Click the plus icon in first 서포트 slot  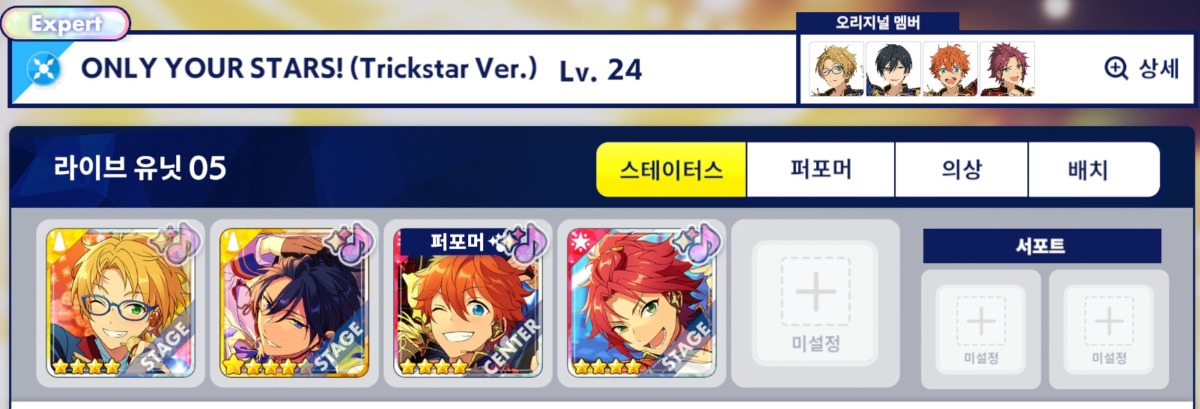pyautogui.click(x=981, y=321)
